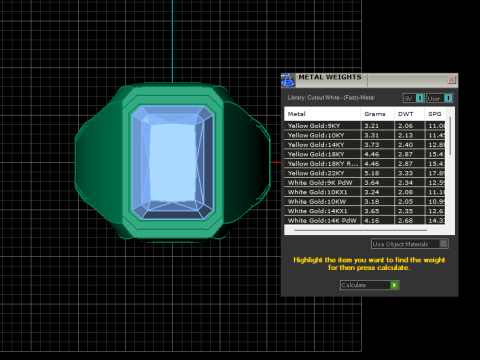
Task: Select the Yellow Gold:14KY row
Action: pyautogui.click(x=365, y=145)
